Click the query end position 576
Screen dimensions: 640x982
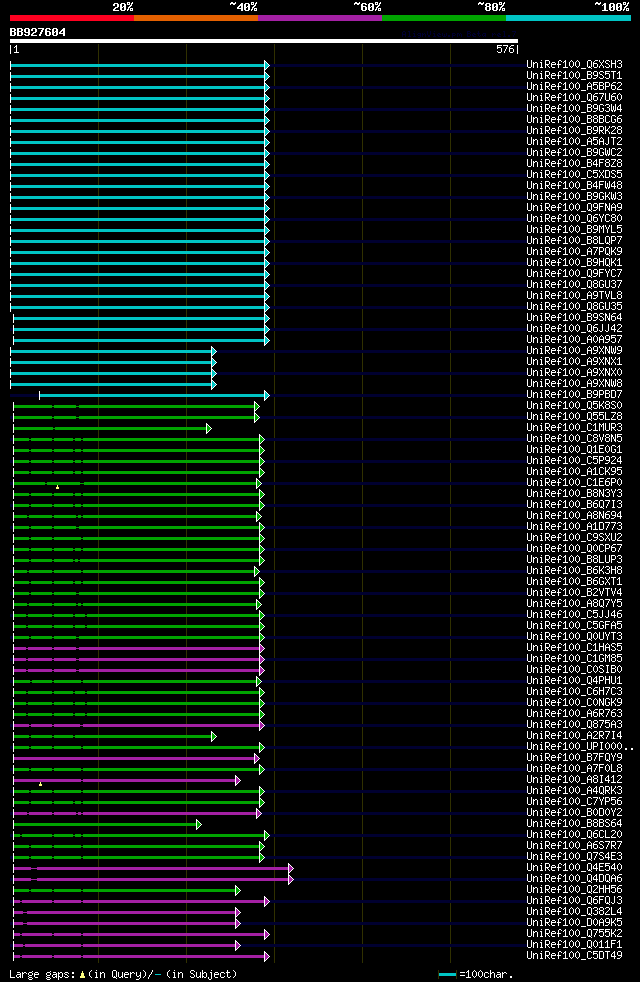[505, 49]
